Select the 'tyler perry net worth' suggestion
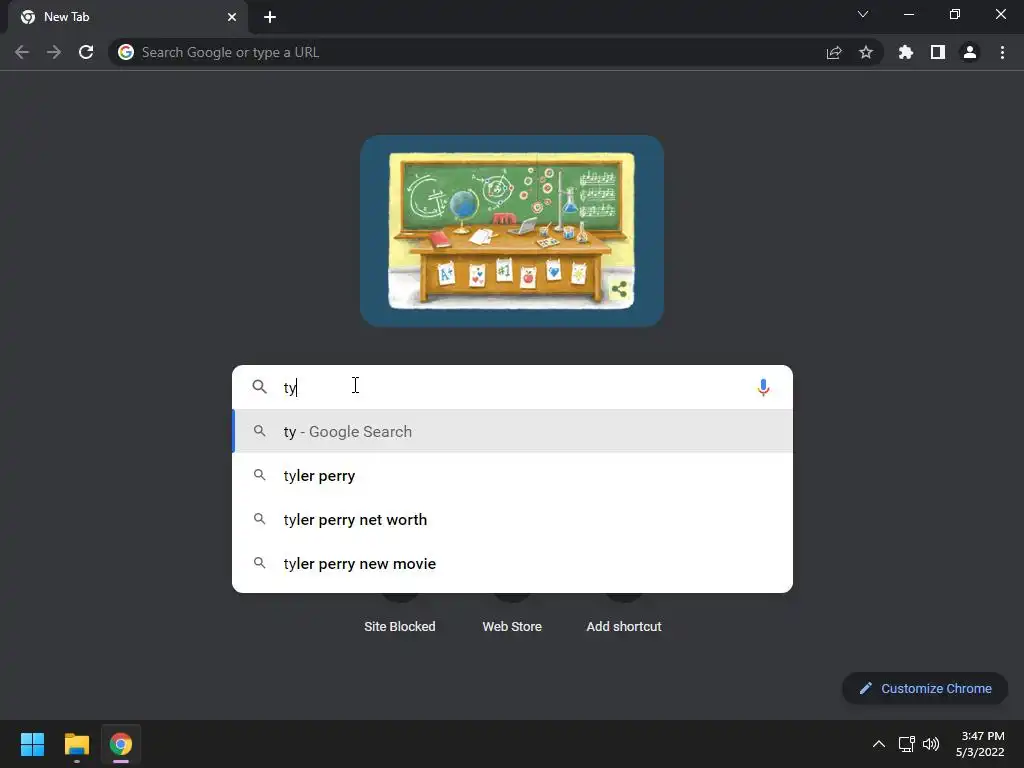This screenshot has height=768, width=1024. (x=513, y=519)
